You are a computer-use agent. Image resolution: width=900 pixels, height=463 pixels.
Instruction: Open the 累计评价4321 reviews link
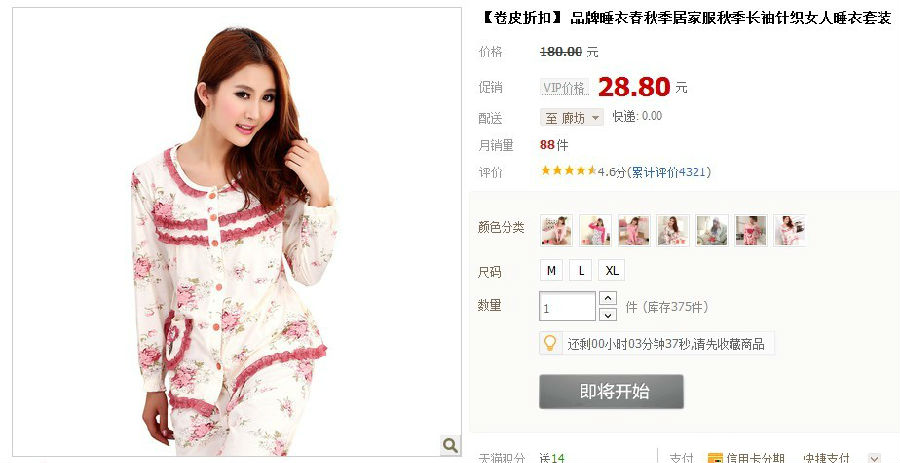pyautogui.click(x=669, y=172)
